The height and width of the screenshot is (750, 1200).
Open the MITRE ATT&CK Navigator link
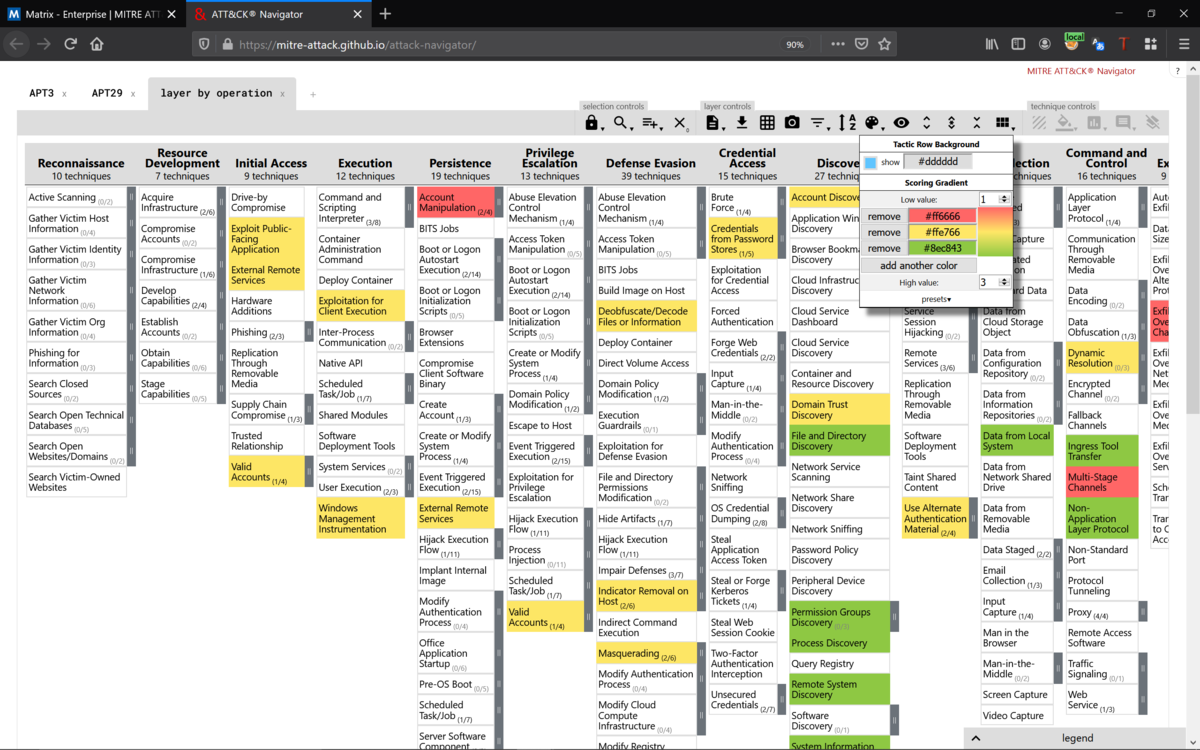(x=1081, y=71)
